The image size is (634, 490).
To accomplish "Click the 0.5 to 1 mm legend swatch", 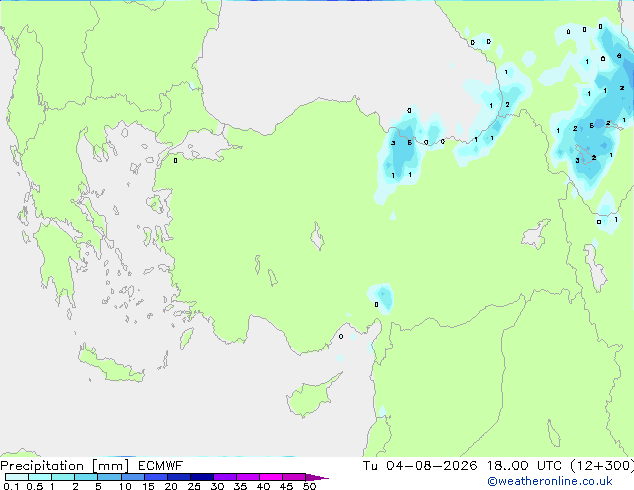I will tap(40, 477).
